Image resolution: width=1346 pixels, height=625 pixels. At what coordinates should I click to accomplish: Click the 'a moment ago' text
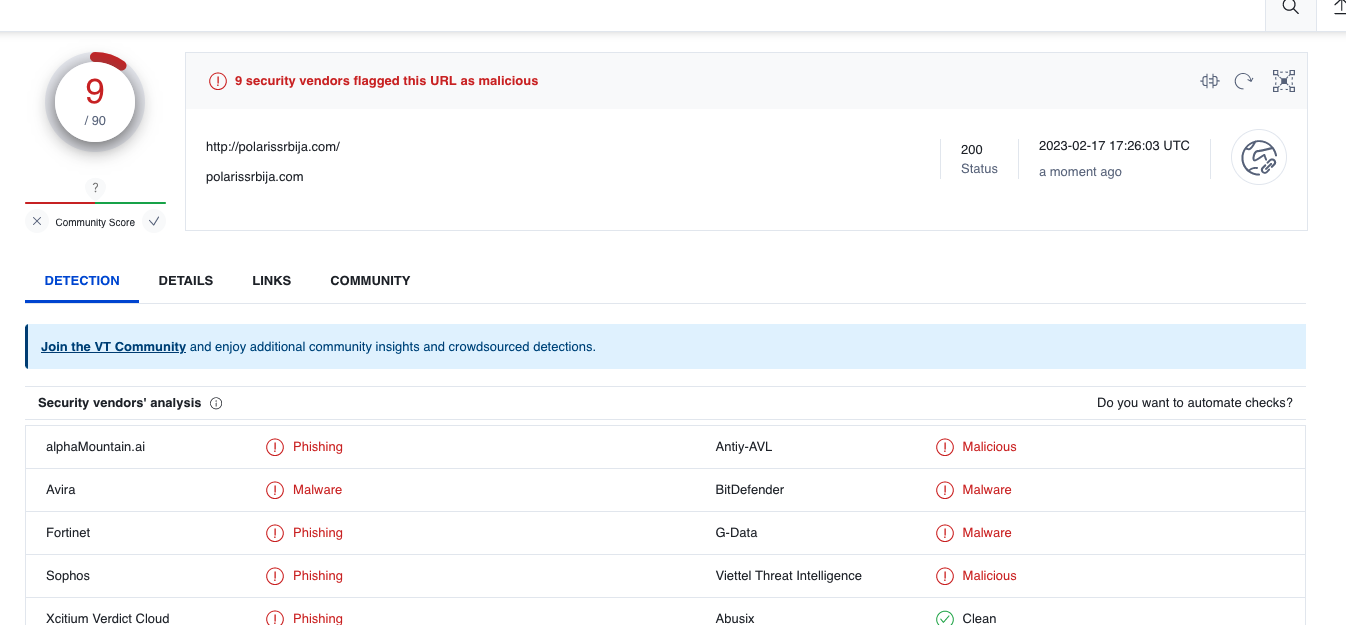click(x=1080, y=172)
